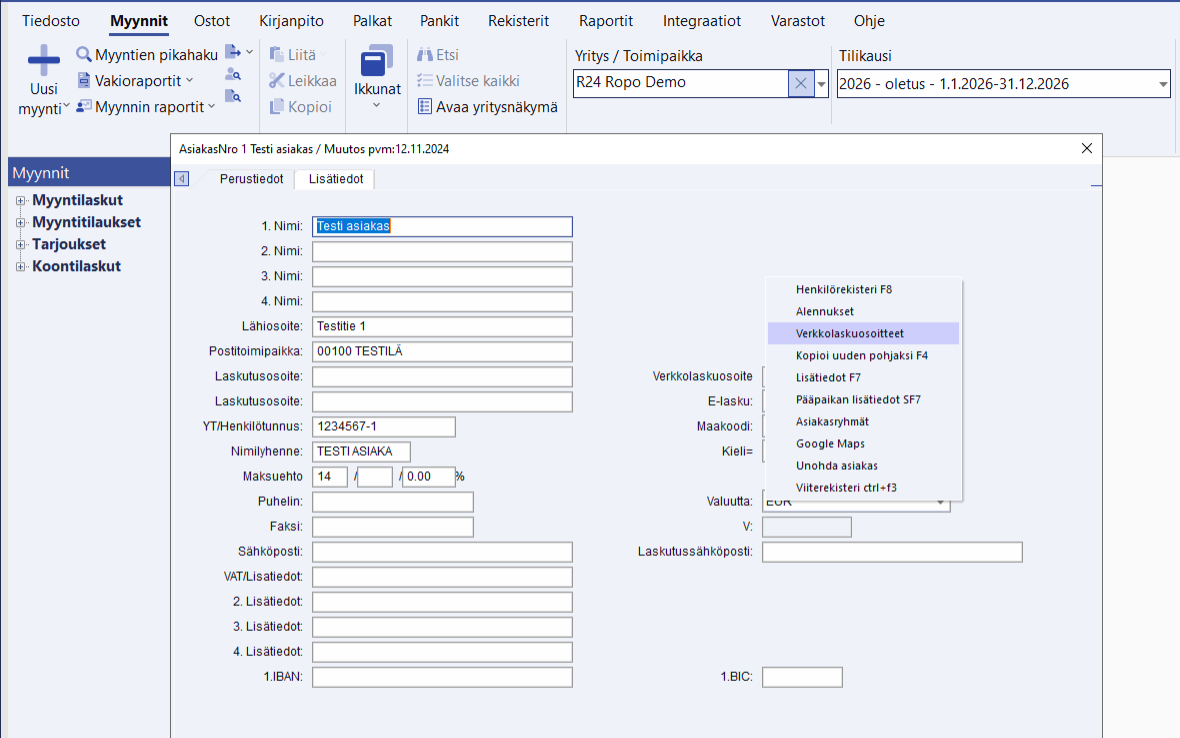Open the Kirjanpito menu
The width and height of the screenshot is (1180, 738).
[291, 21]
